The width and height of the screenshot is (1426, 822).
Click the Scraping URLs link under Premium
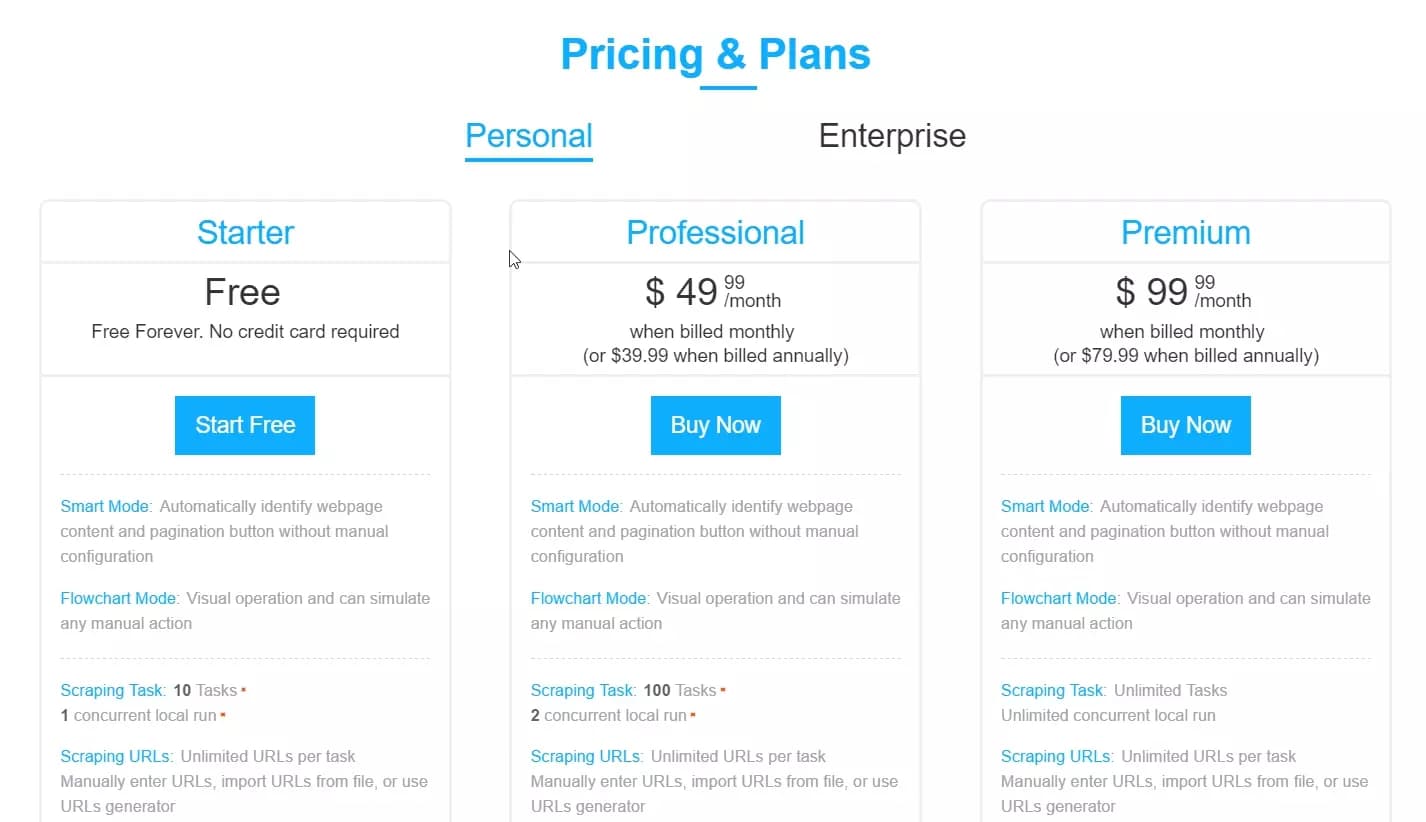pos(1055,756)
